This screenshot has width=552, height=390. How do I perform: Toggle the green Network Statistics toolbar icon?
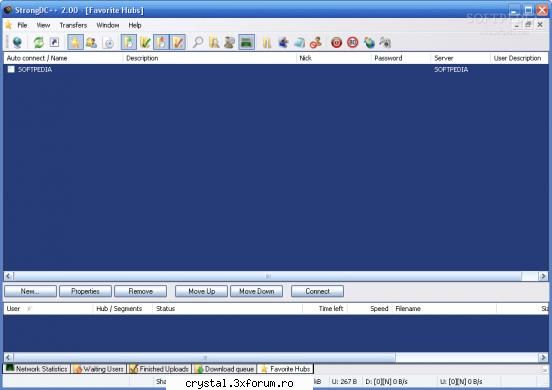pyautogui.click(x=246, y=43)
